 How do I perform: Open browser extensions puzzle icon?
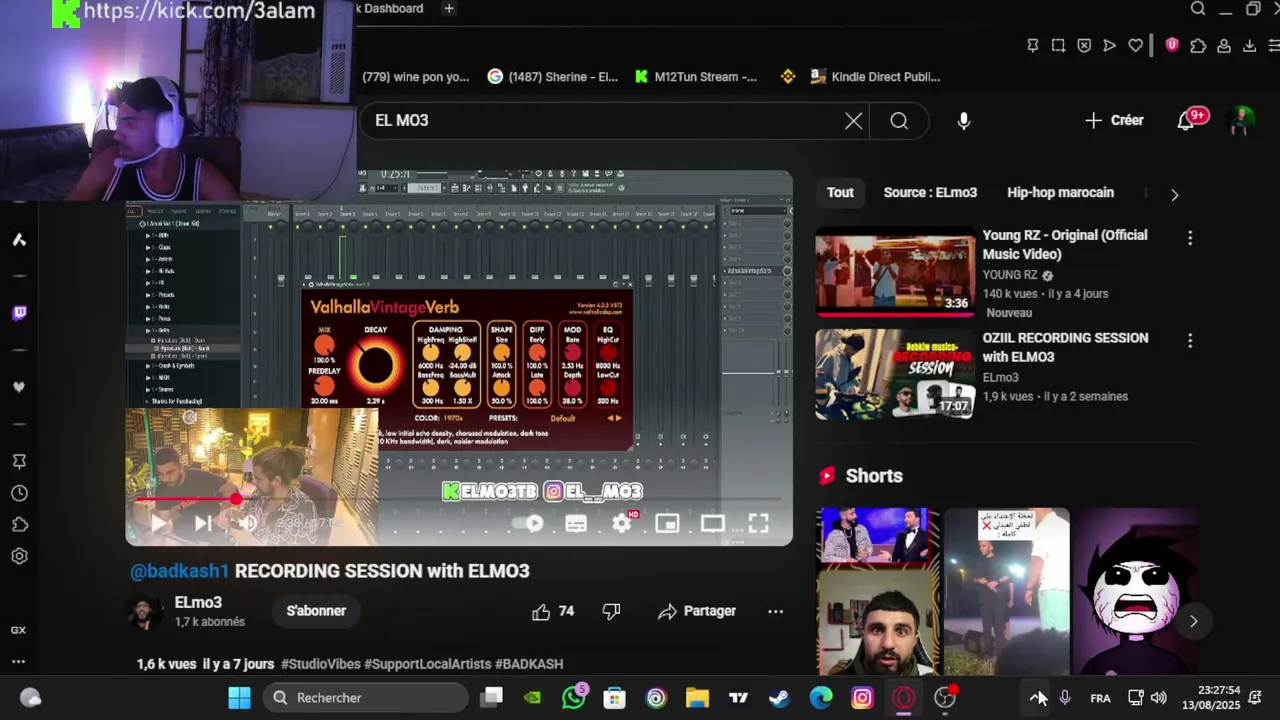pos(1198,46)
